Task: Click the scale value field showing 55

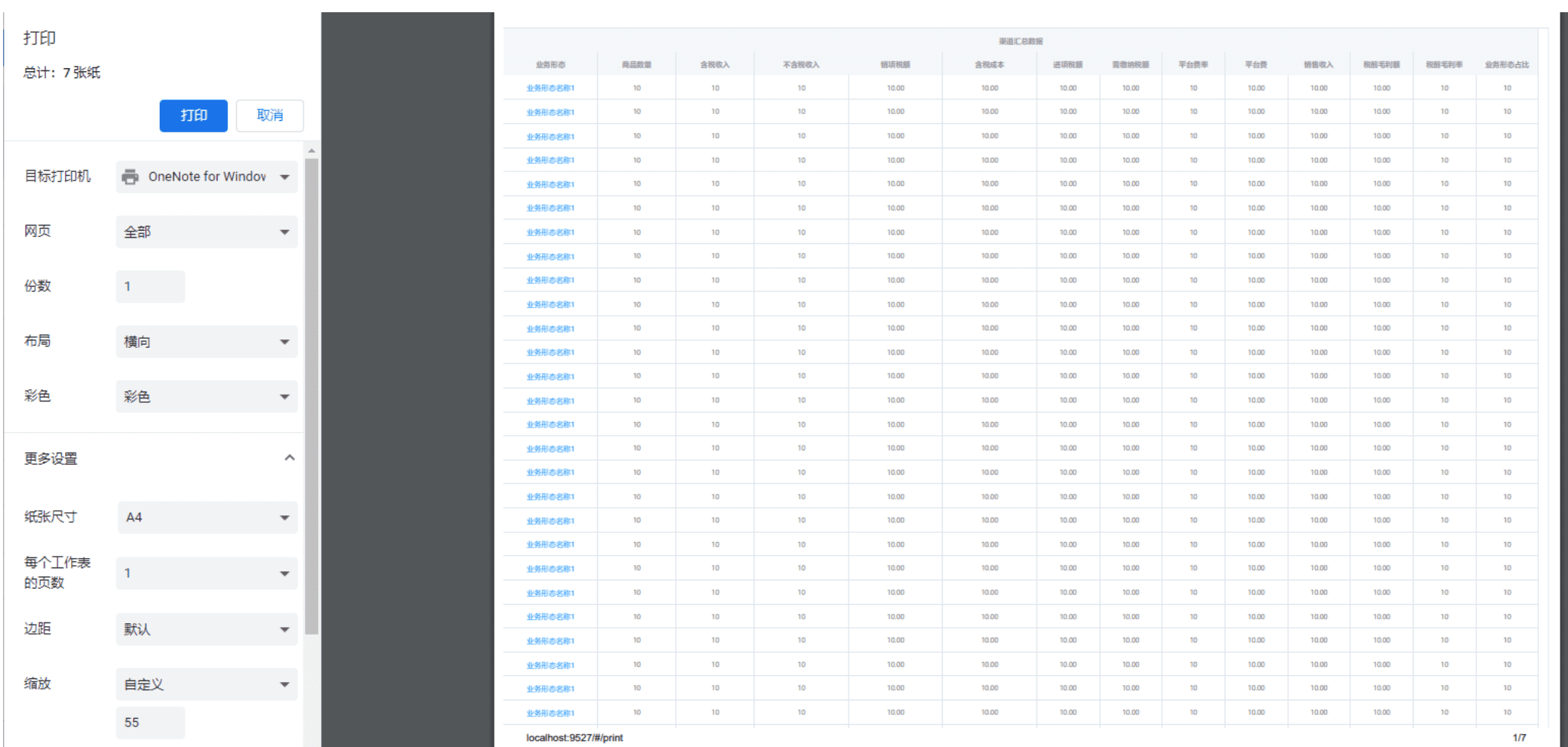Action: pyautogui.click(x=151, y=723)
